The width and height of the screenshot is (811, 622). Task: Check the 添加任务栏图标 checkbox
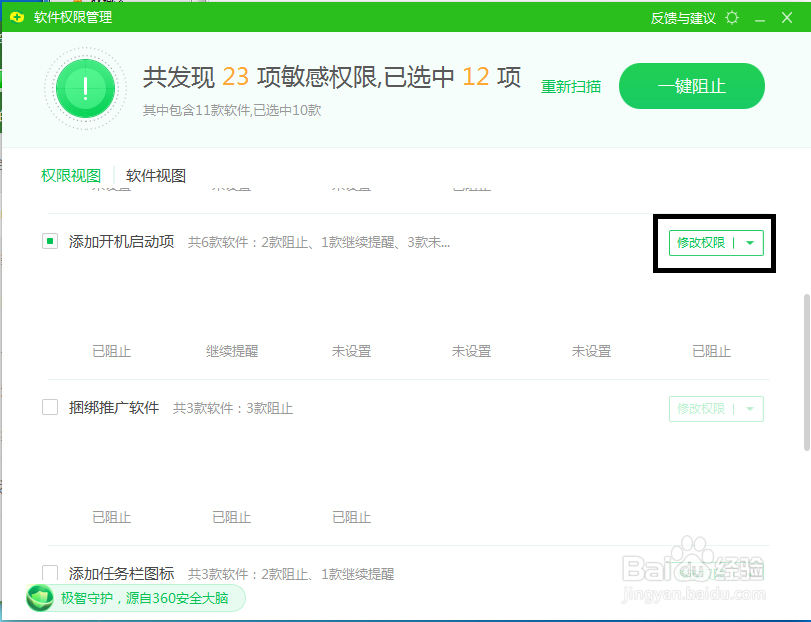pos(50,572)
